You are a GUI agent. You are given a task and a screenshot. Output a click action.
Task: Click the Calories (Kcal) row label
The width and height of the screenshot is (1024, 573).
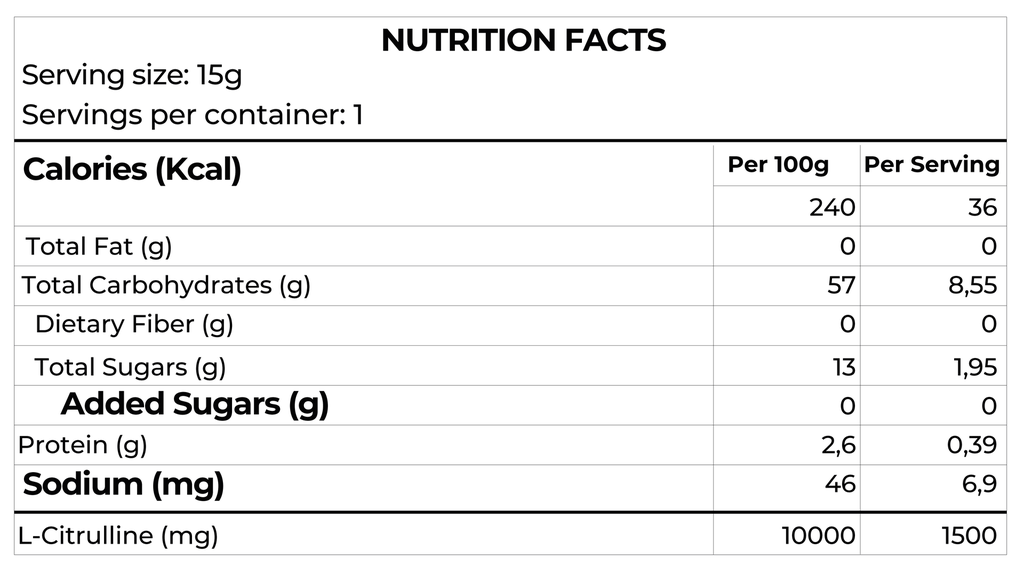(x=132, y=169)
